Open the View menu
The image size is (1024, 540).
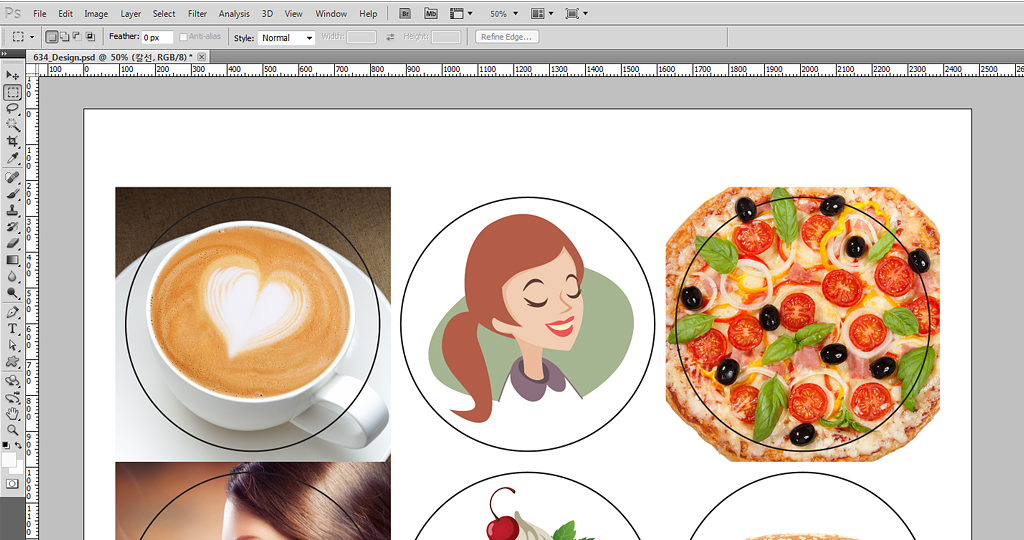click(294, 14)
